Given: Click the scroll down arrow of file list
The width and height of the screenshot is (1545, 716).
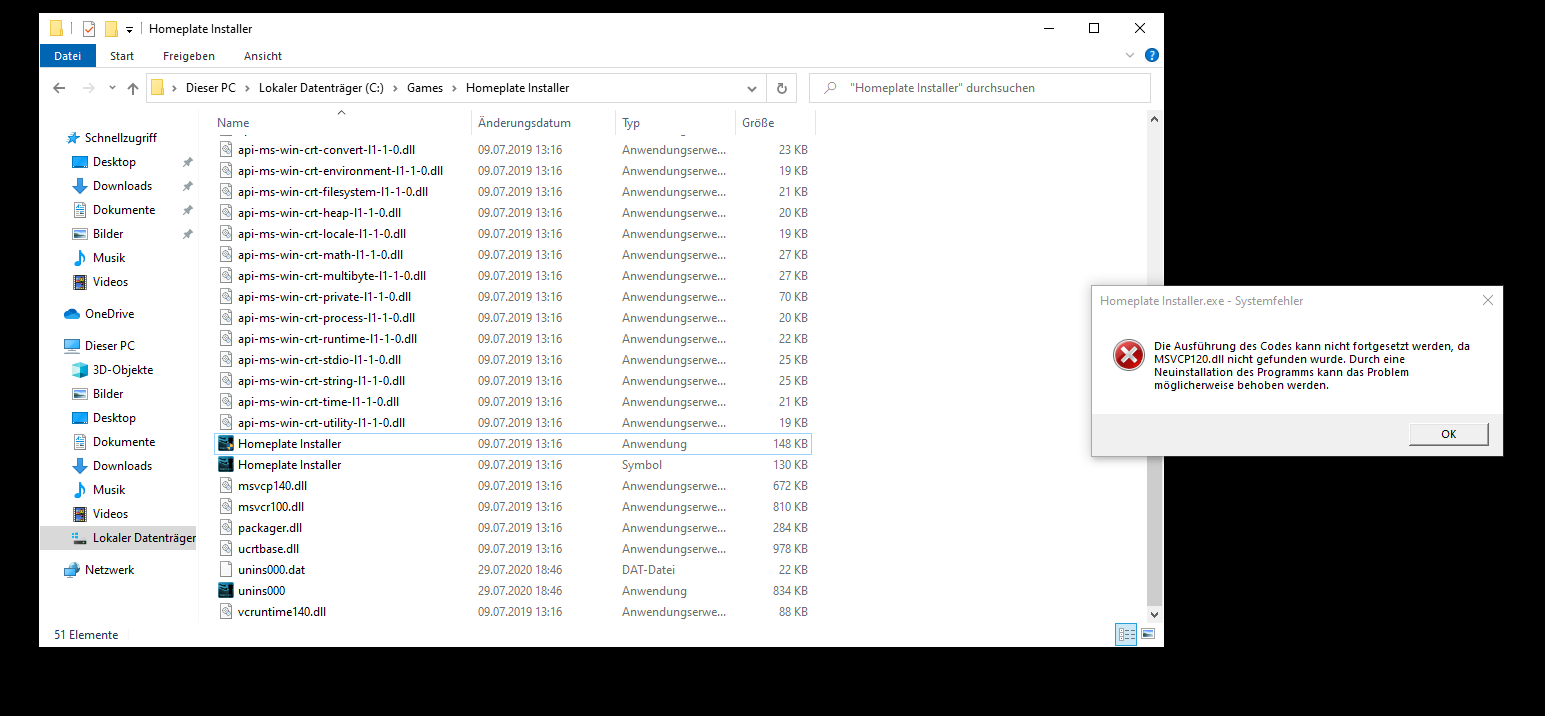Looking at the screenshot, I should (1155, 614).
